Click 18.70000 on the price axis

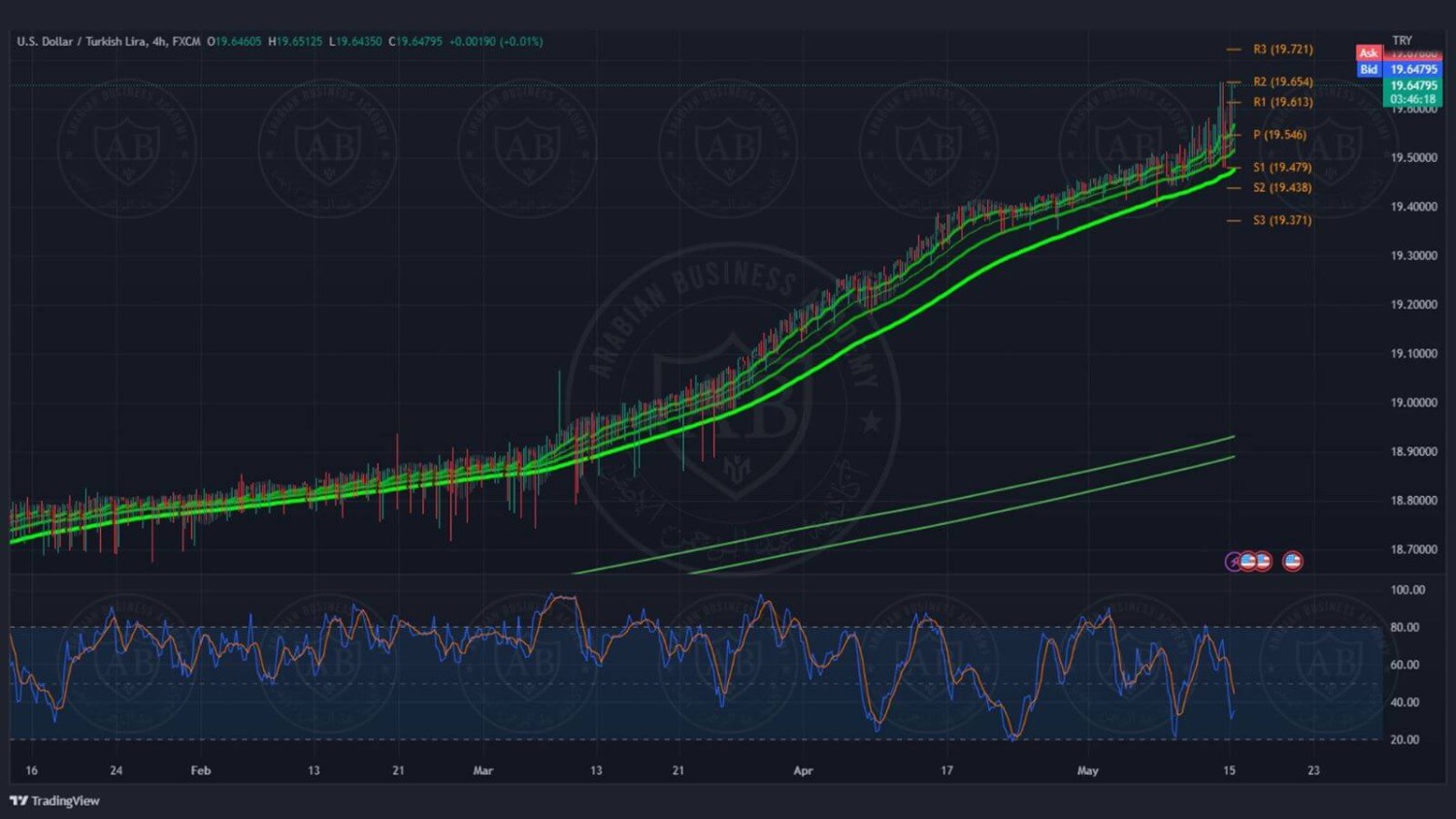[x=1413, y=549]
